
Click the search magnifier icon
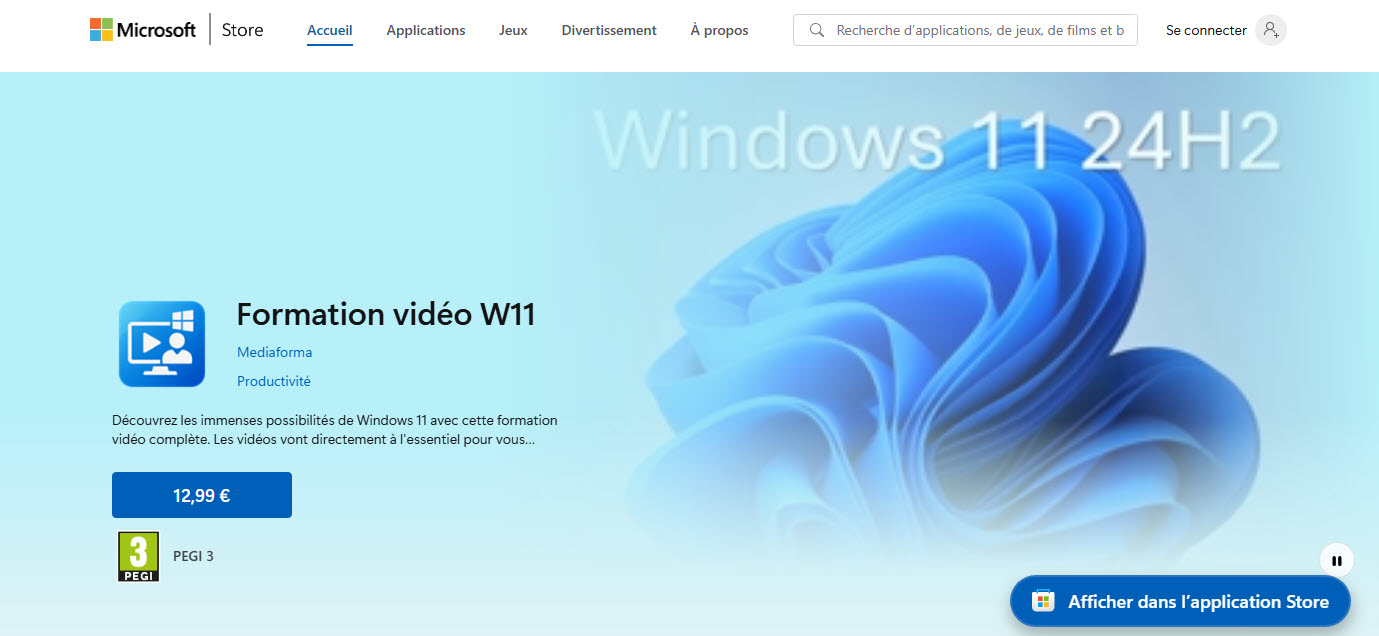coord(817,30)
